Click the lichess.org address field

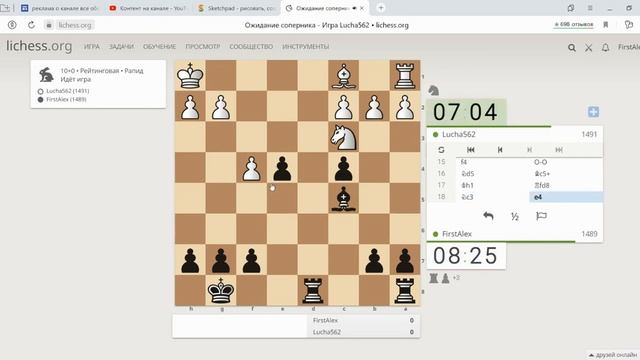point(75,25)
